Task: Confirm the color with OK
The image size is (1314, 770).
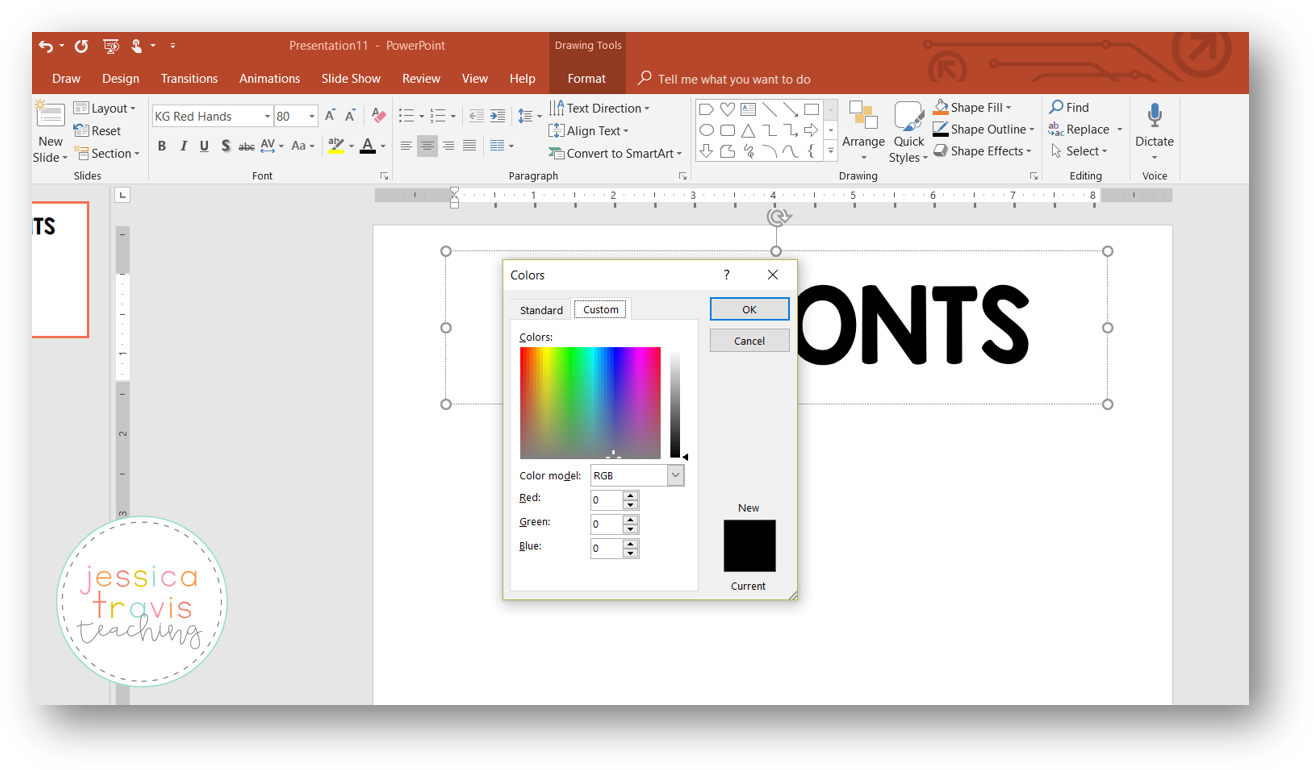Action: click(749, 309)
